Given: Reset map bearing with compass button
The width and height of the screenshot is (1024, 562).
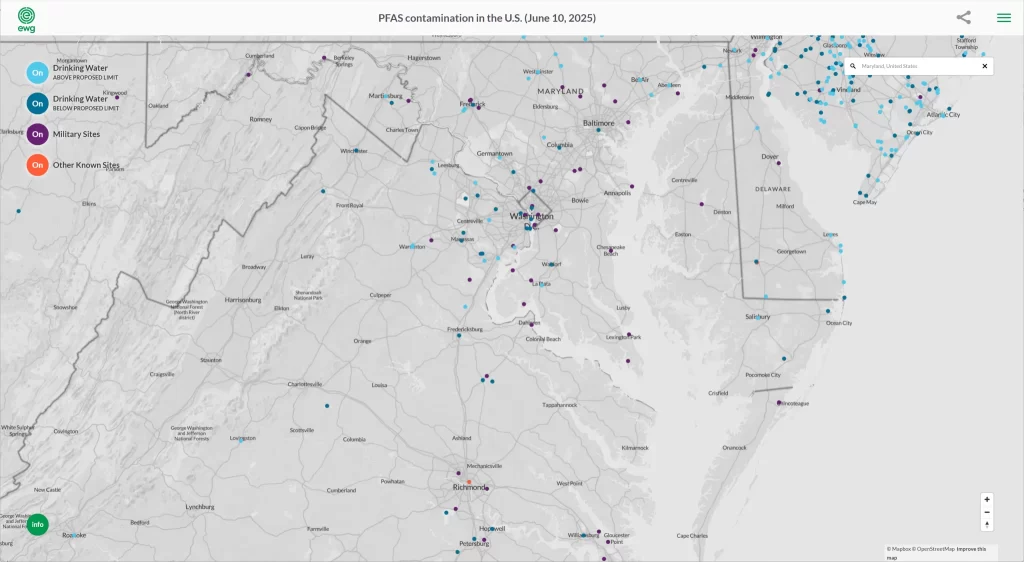Looking at the screenshot, I should [x=987, y=524].
